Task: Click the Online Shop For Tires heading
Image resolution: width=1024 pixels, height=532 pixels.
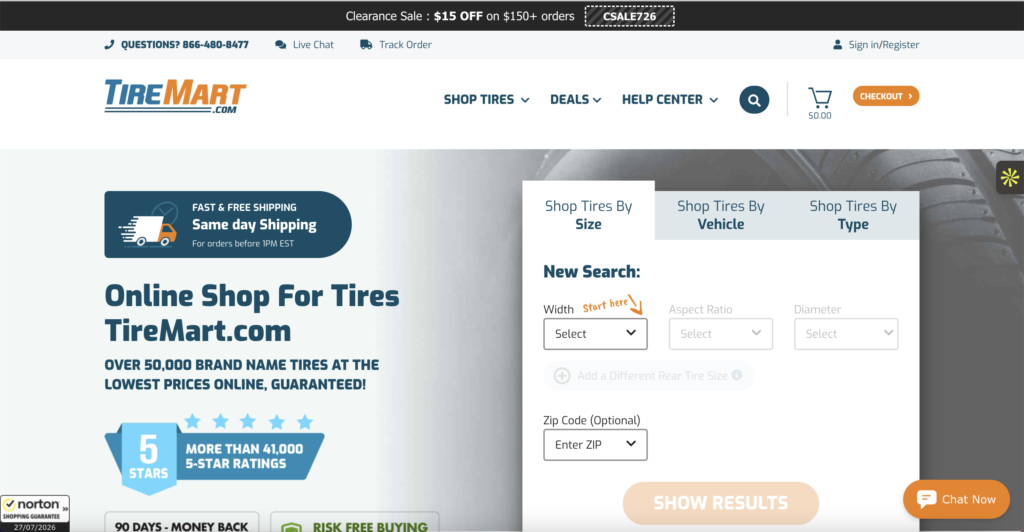Action: (x=252, y=313)
